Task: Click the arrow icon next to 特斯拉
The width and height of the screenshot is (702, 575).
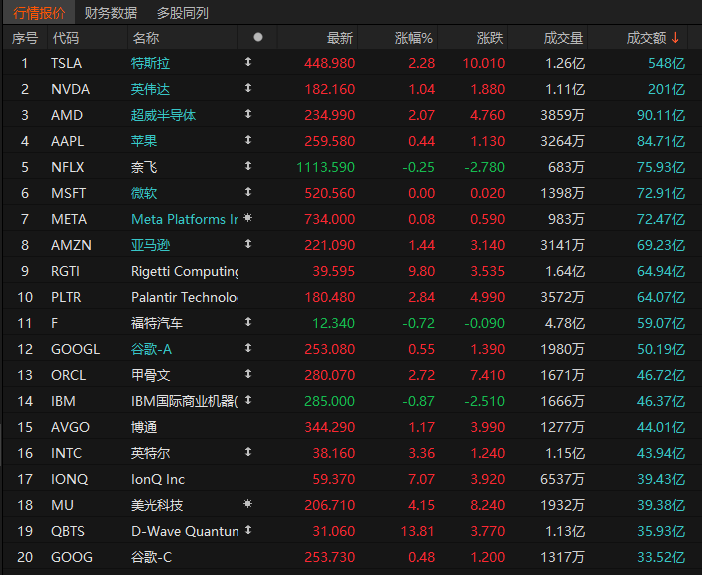Action: pos(248,62)
